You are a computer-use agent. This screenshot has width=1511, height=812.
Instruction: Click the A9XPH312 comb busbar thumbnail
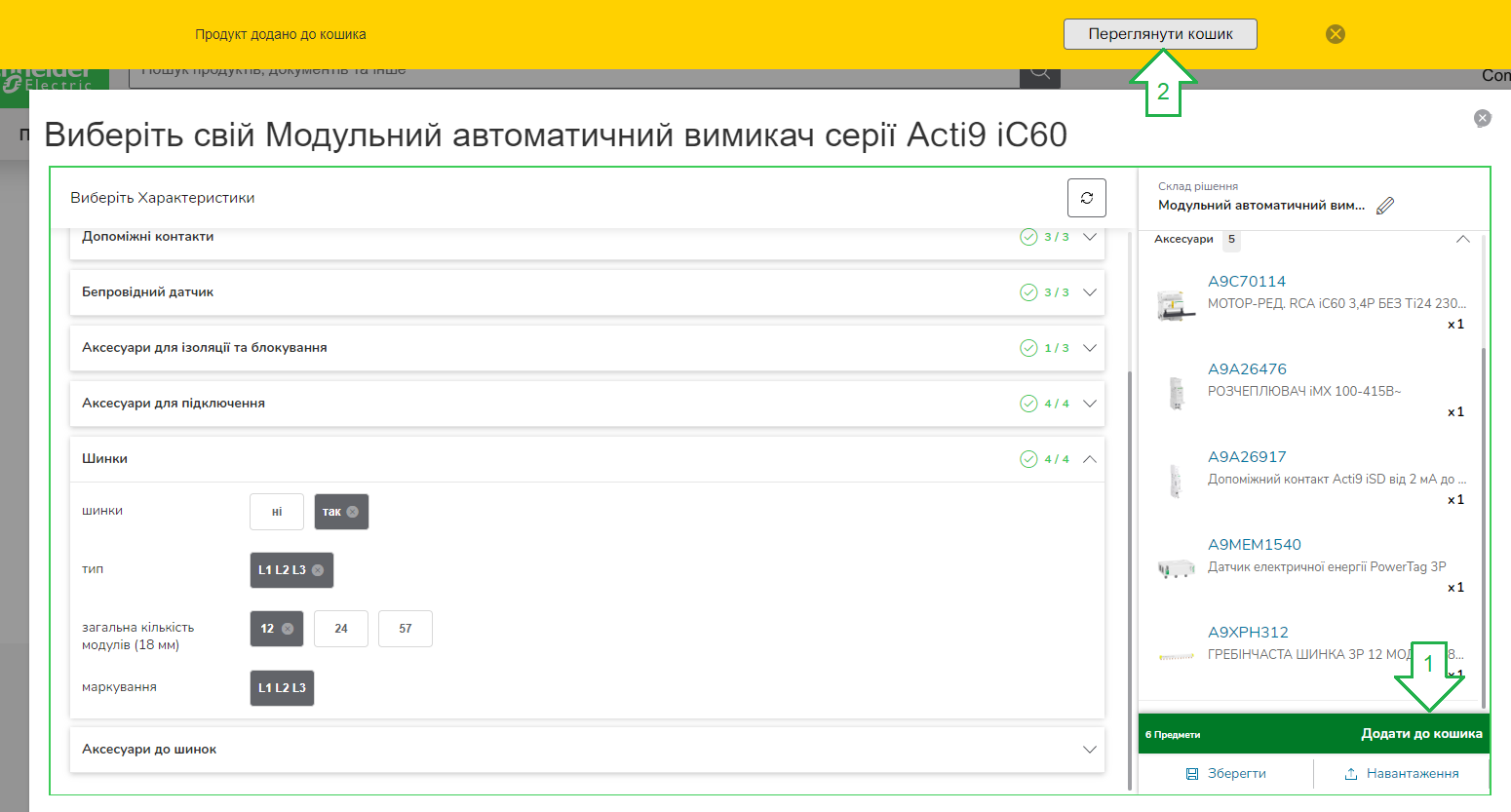point(1176,656)
